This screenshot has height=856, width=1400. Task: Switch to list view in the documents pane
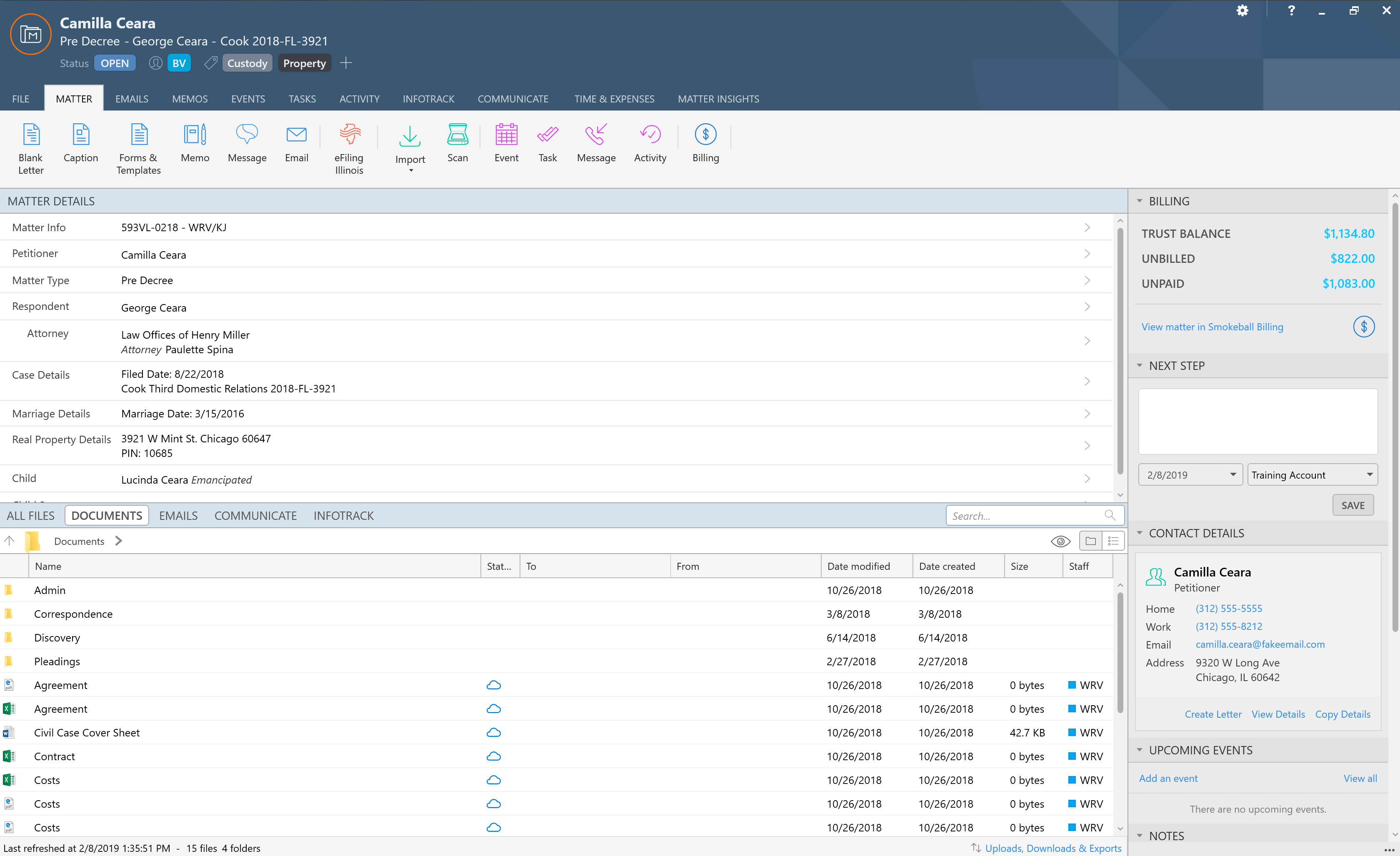click(x=1113, y=542)
